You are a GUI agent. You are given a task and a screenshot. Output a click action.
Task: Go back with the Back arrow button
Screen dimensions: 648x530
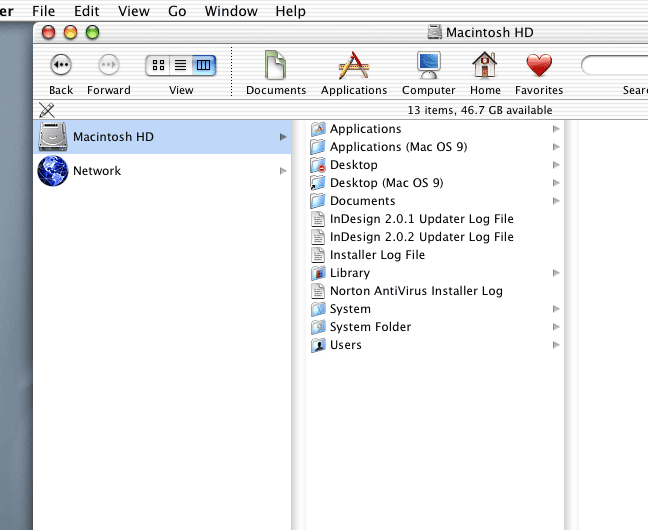point(61,65)
